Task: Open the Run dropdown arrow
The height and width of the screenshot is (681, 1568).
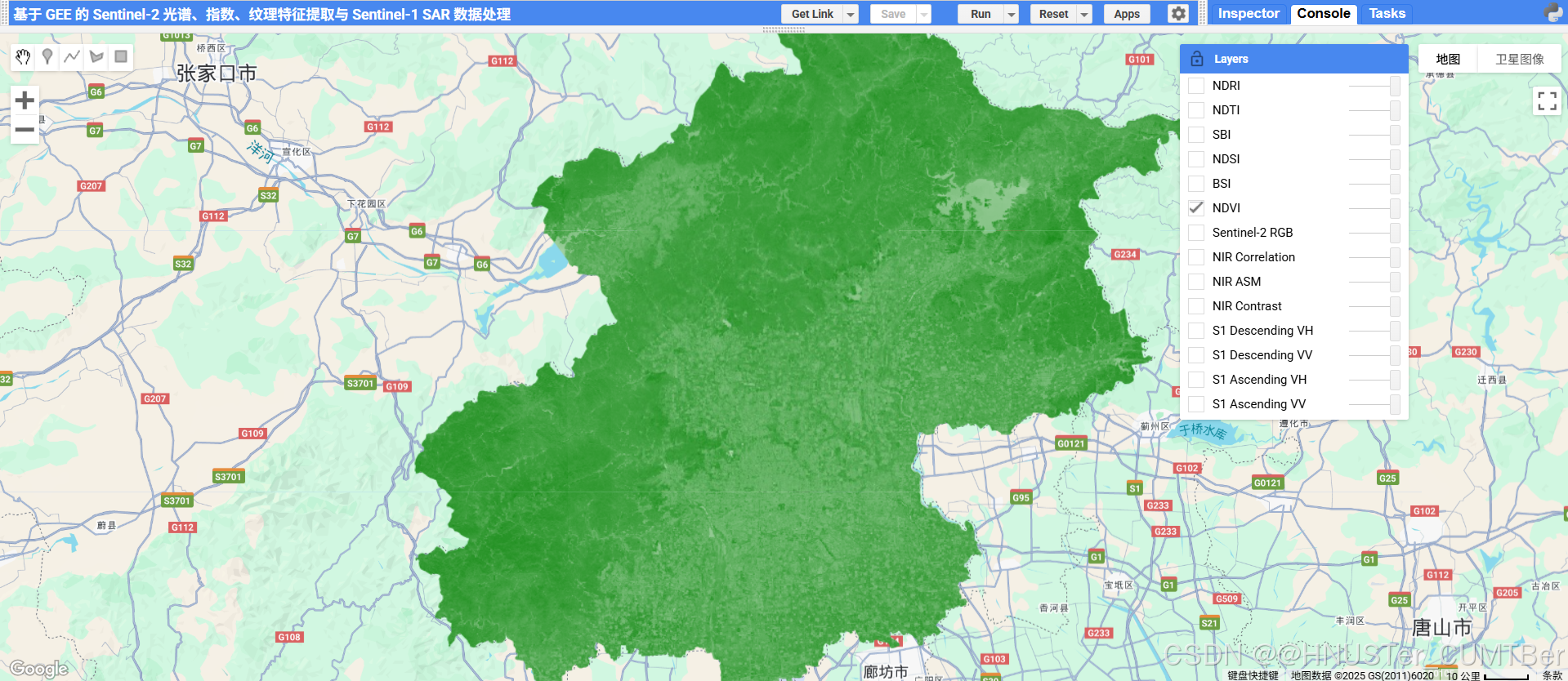Action: point(1011,14)
